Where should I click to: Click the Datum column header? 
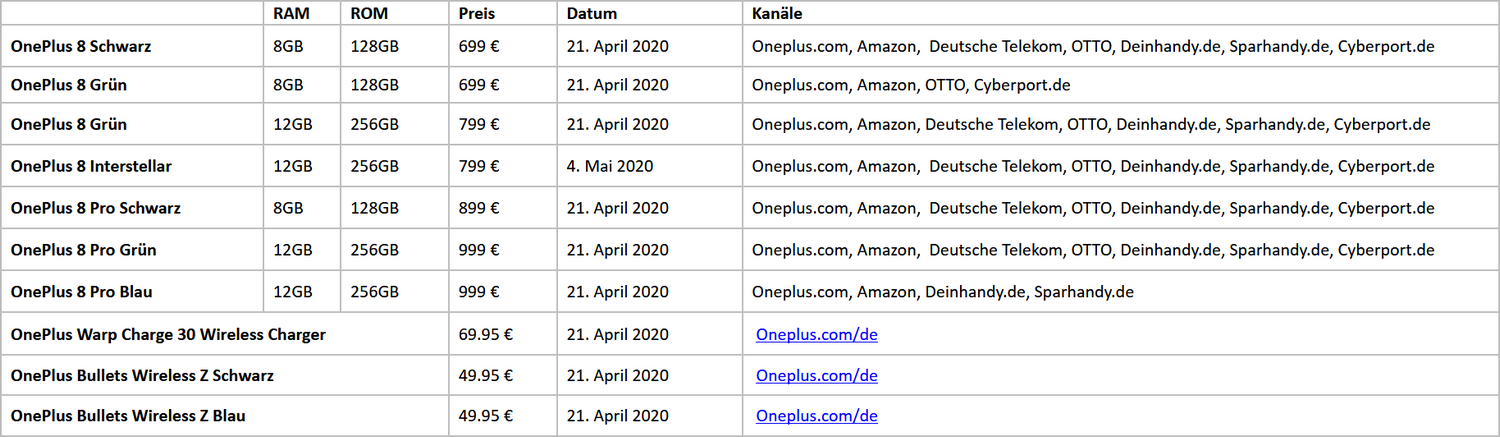(592, 14)
